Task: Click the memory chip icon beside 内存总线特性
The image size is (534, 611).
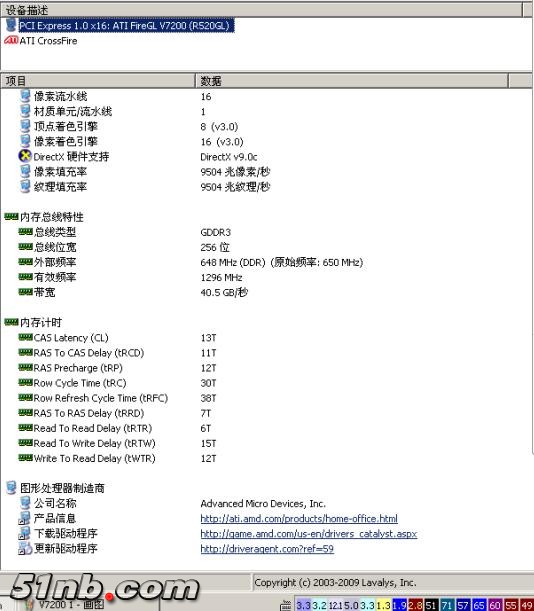Action: [11, 216]
